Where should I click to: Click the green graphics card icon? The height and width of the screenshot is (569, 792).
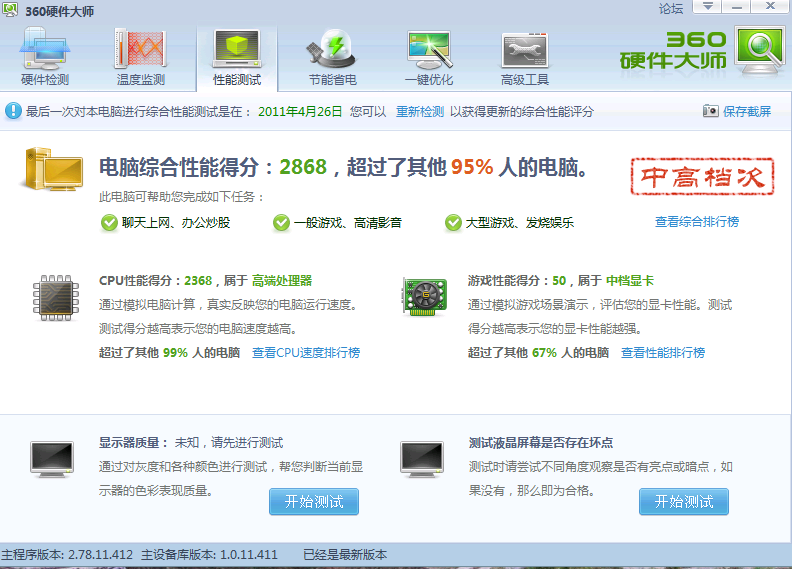click(x=425, y=296)
